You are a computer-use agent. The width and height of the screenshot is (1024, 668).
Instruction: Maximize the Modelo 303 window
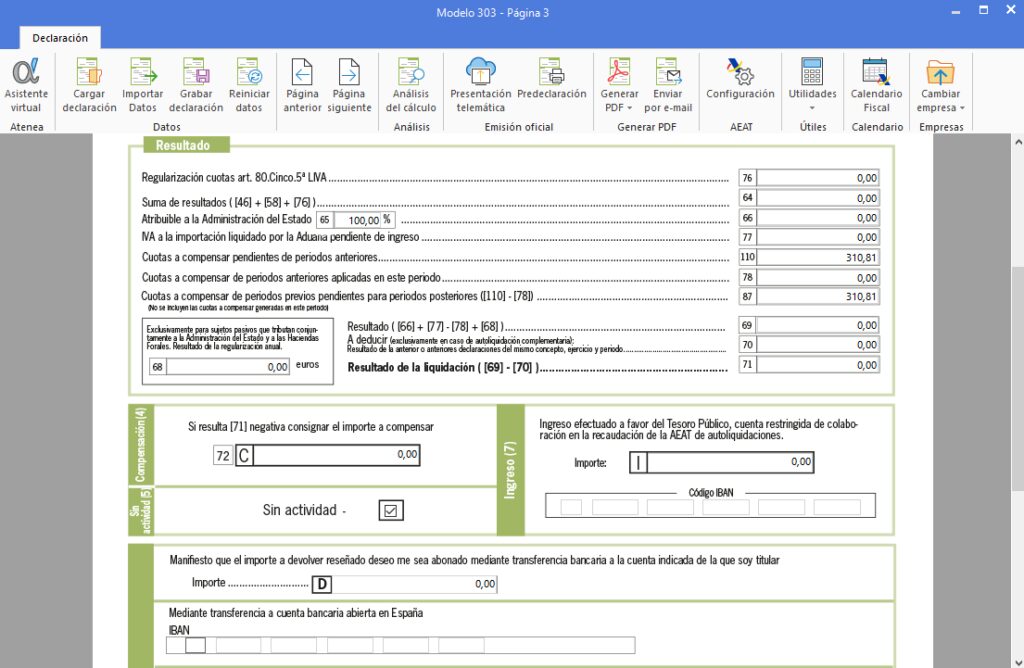984,10
